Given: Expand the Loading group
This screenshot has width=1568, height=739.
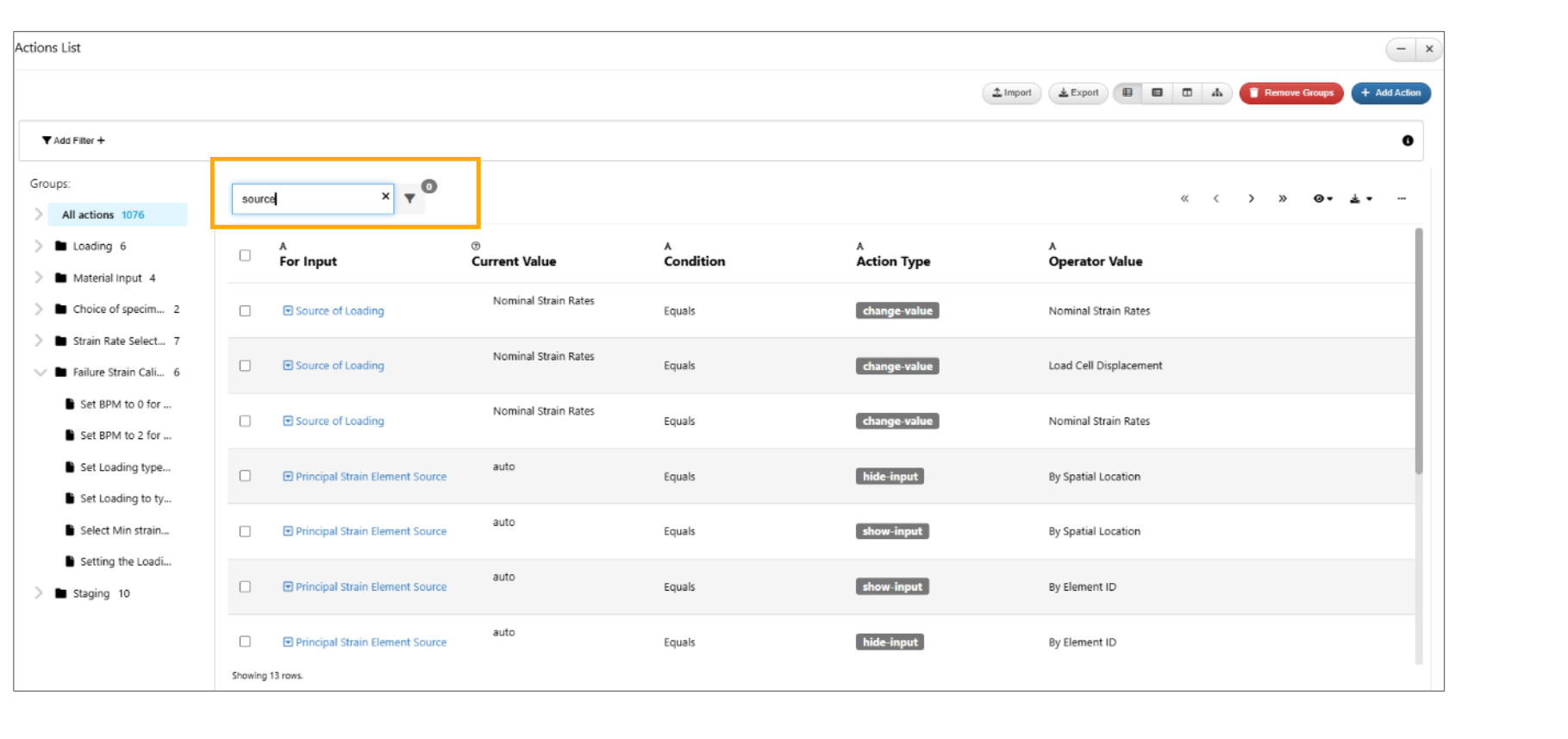Looking at the screenshot, I should (39, 247).
